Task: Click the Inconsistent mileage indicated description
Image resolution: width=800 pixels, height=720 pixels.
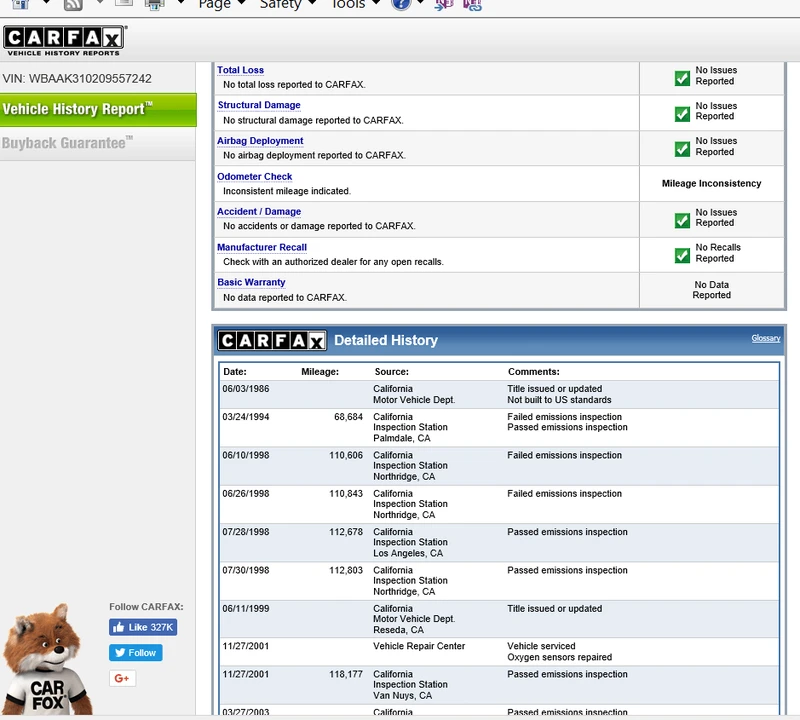Action: (287, 191)
